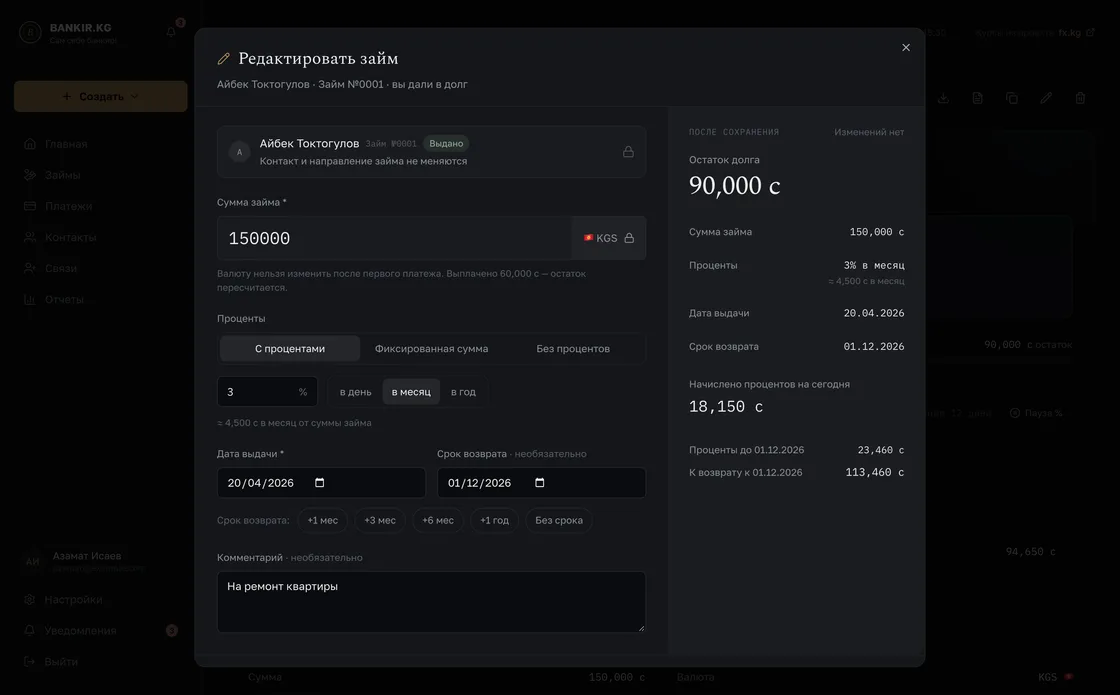Open calendar picker for Срок возврата
This screenshot has width=1120, height=695.
(539, 483)
